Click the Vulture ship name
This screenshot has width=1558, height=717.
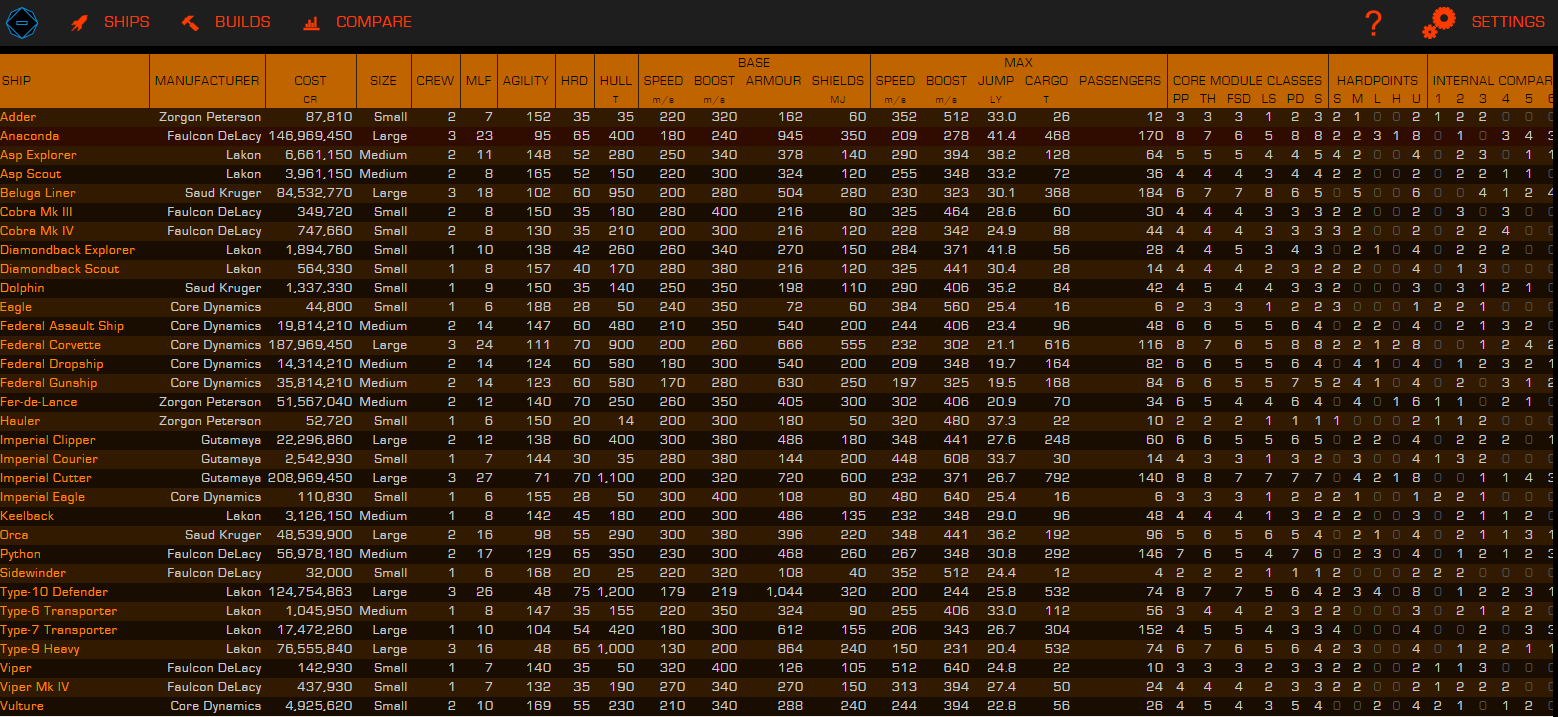click(22, 706)
